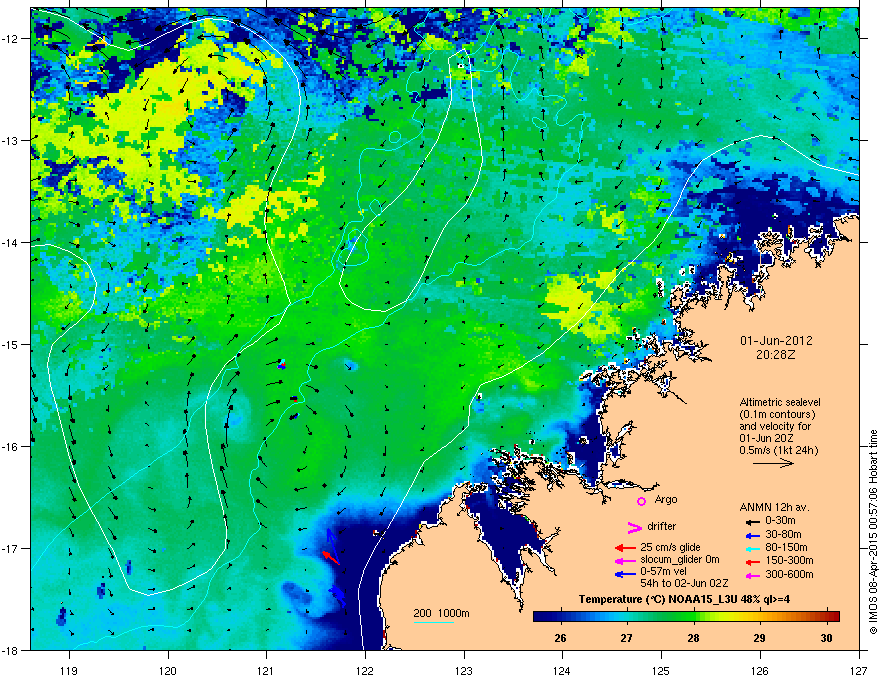
Task: Click the 01-Jun 20Z text line
Action: pyautogui.click(x=767, y=438)
